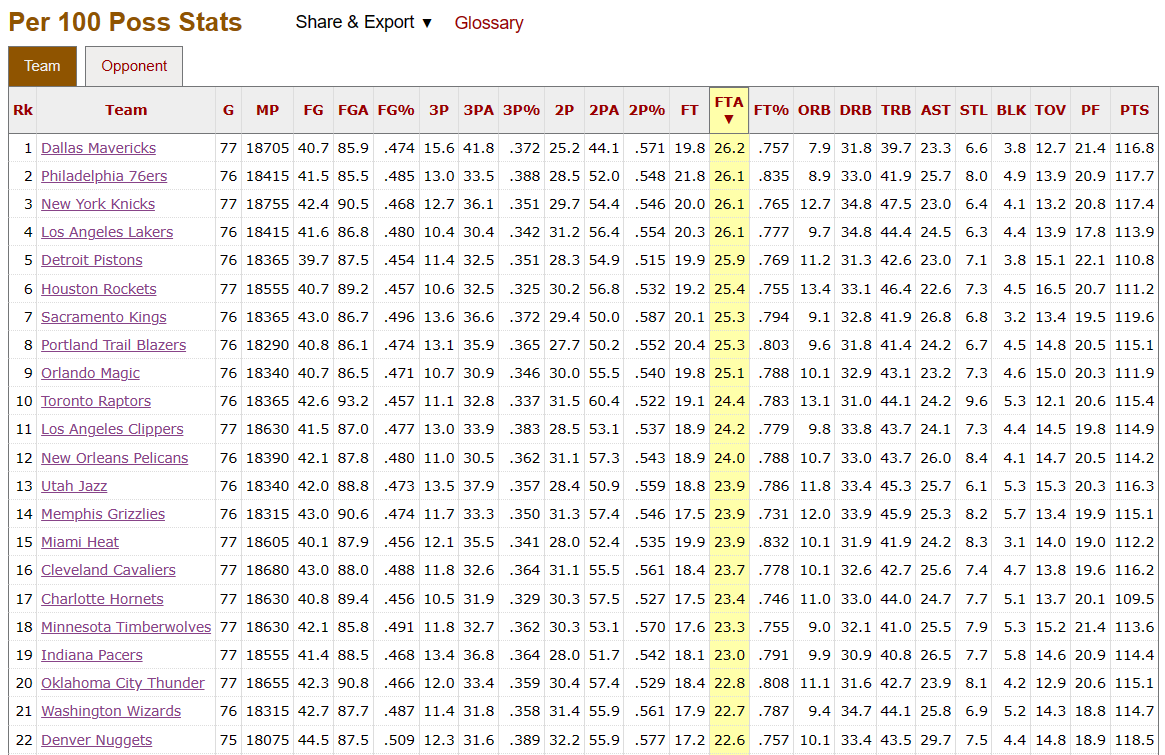Open the New York Knicks link
Image resolution: width=1165 pixels, height=755 pixels.
coord(98,204)
